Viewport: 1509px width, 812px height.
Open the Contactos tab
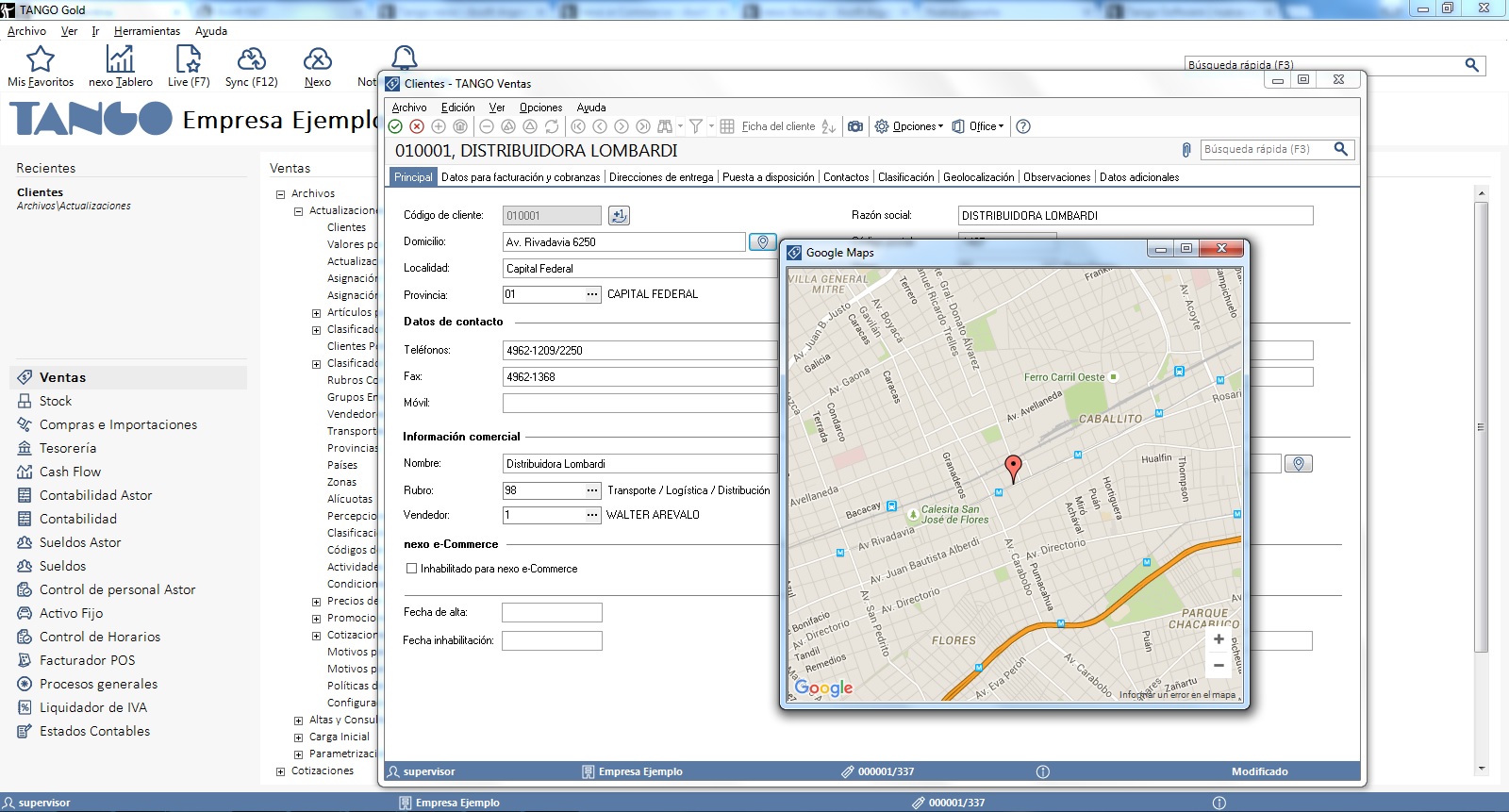[x=846, y=177]
